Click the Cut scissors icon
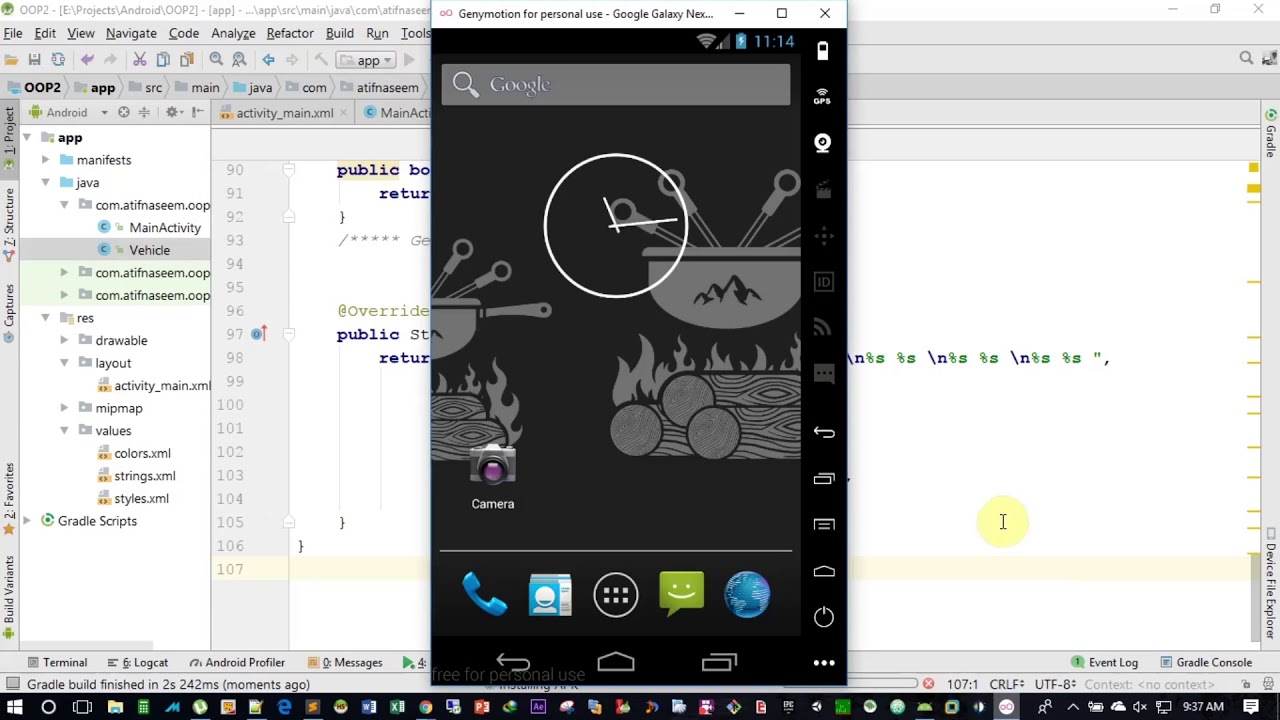This screenshot has height=720, width=1280. [140, 60]
